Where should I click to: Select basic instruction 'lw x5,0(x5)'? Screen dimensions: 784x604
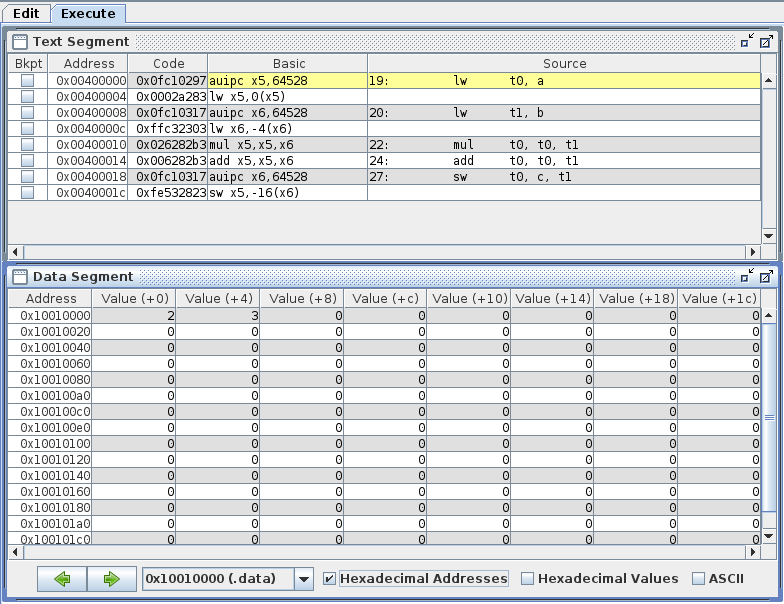point(288,96)
